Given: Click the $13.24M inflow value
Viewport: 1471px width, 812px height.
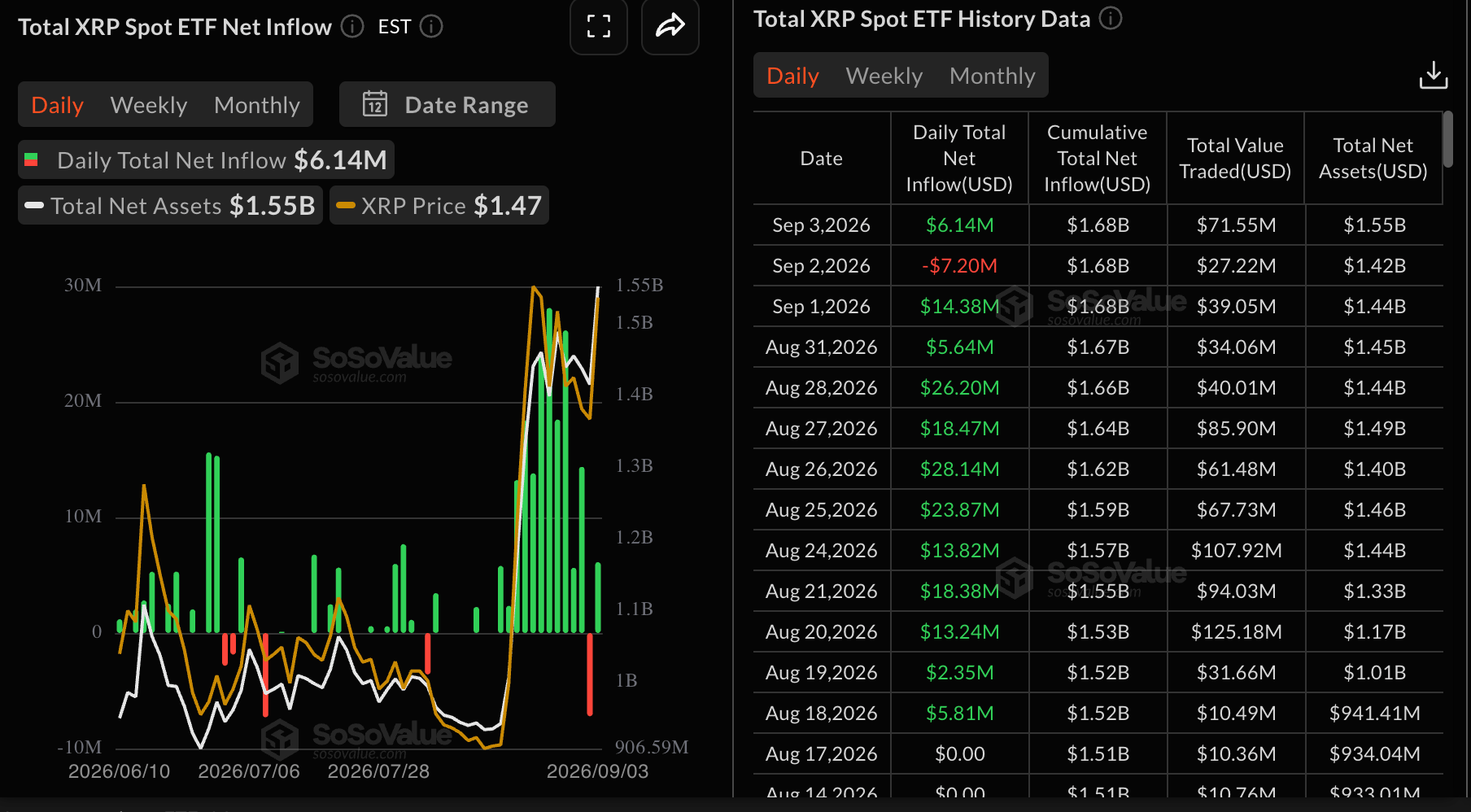Looking at the screenshot, I should [960, 632].
